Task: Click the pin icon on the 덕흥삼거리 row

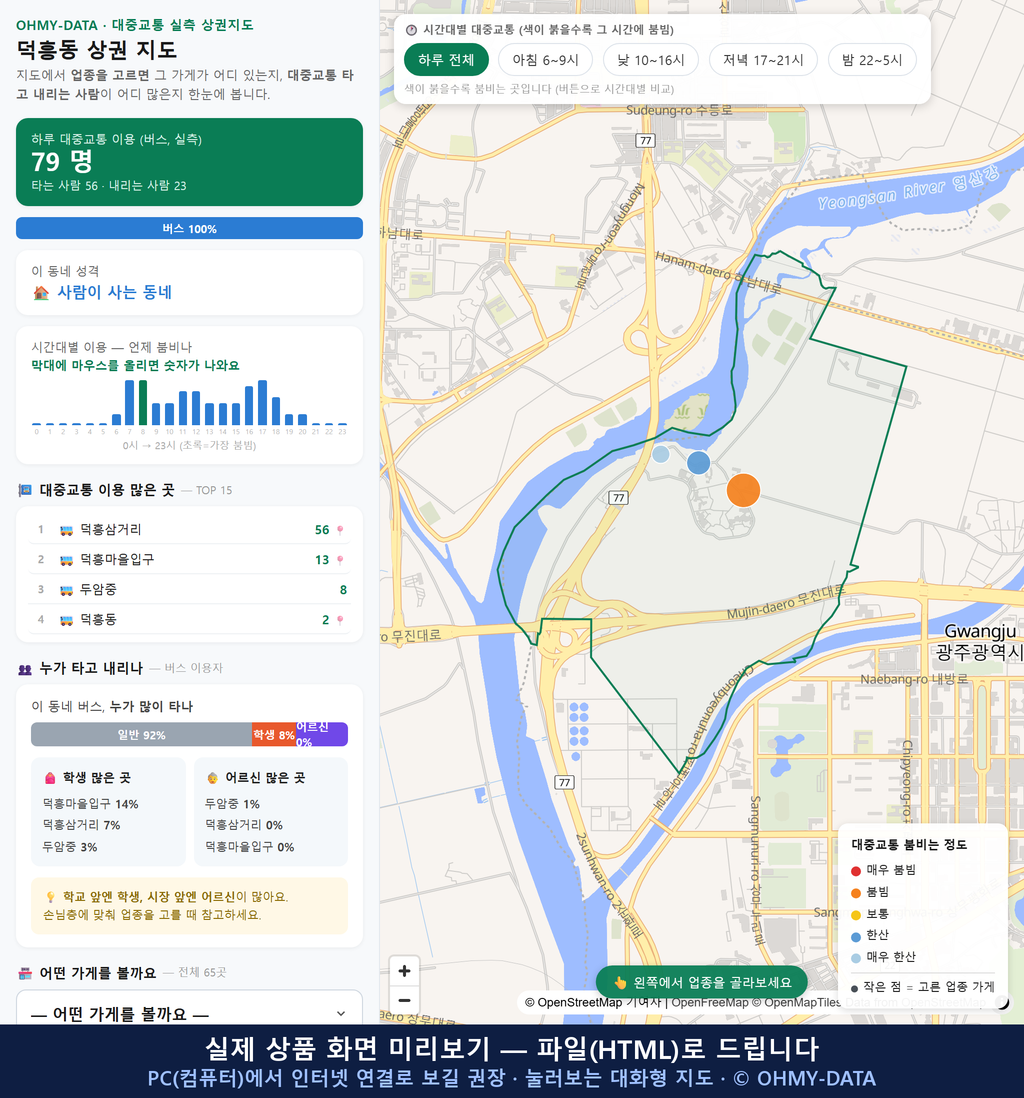Action: pos(340,530)
